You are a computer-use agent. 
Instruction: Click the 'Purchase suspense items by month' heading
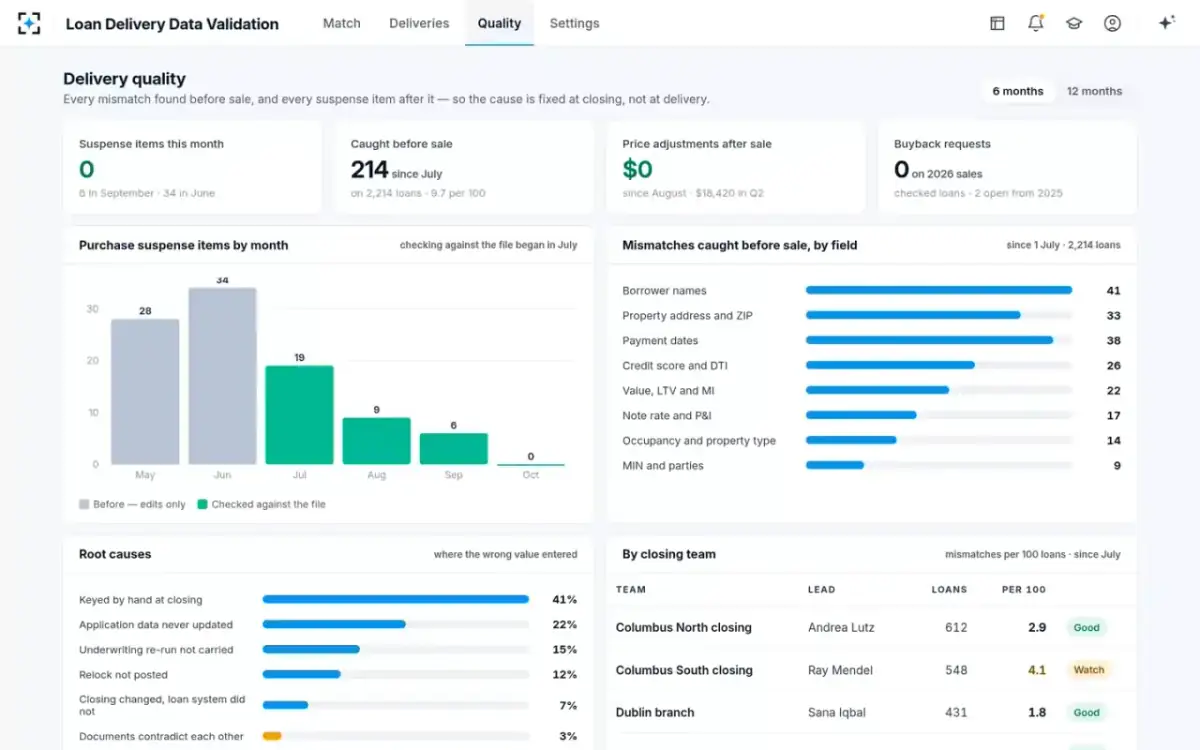coord(183,245)
